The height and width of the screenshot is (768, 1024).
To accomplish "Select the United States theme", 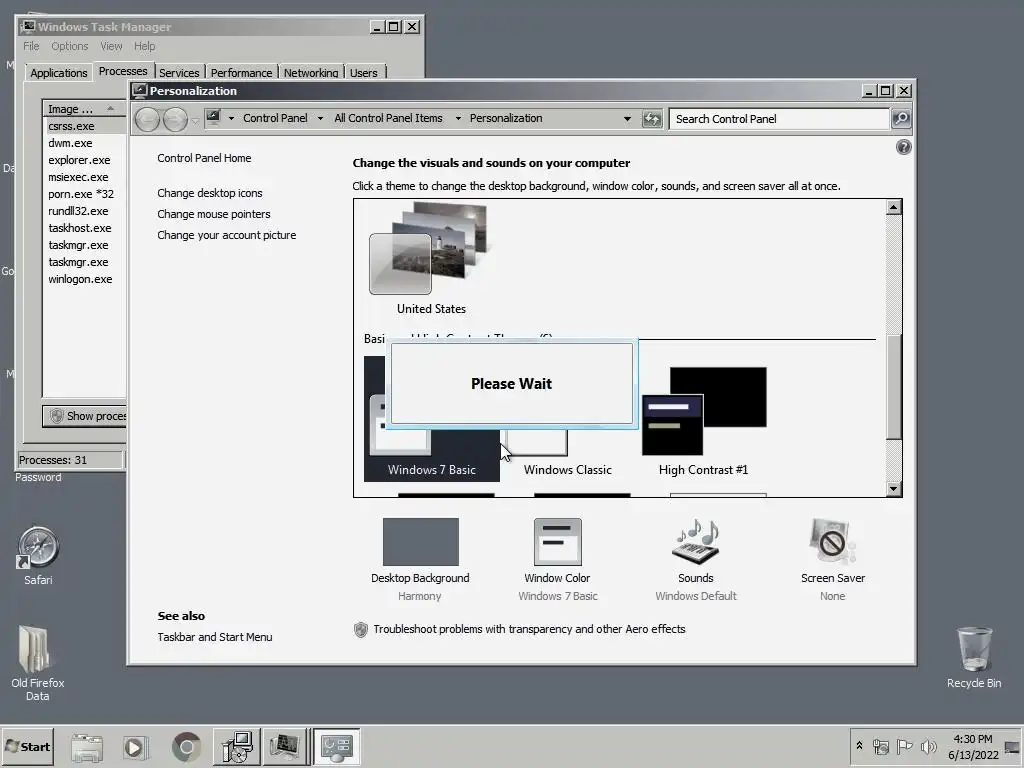I will pos(431,260).
